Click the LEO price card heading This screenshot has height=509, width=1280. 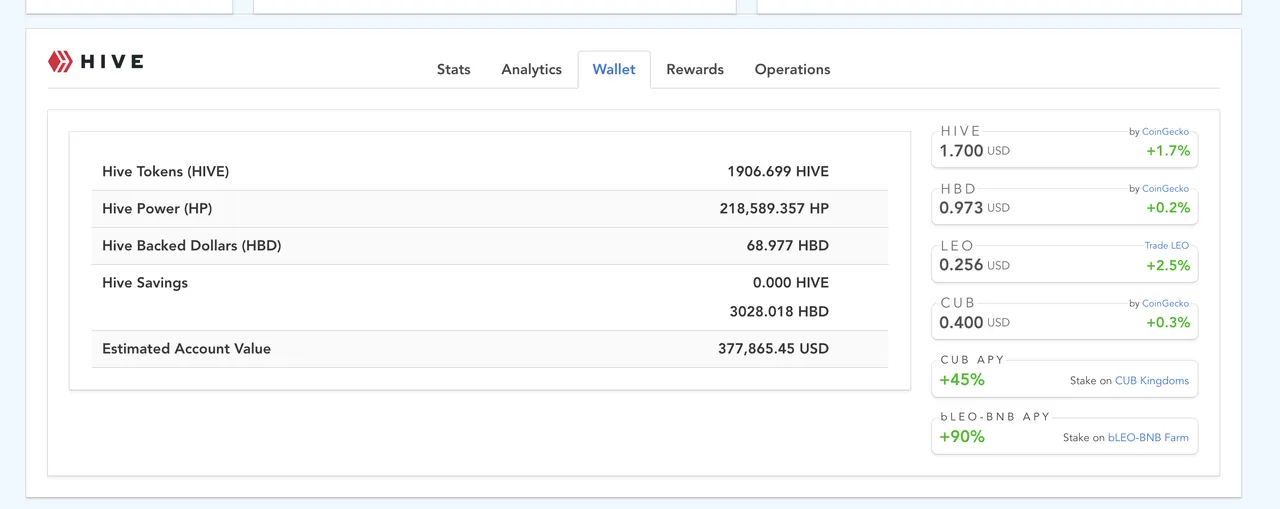[957, 245]
